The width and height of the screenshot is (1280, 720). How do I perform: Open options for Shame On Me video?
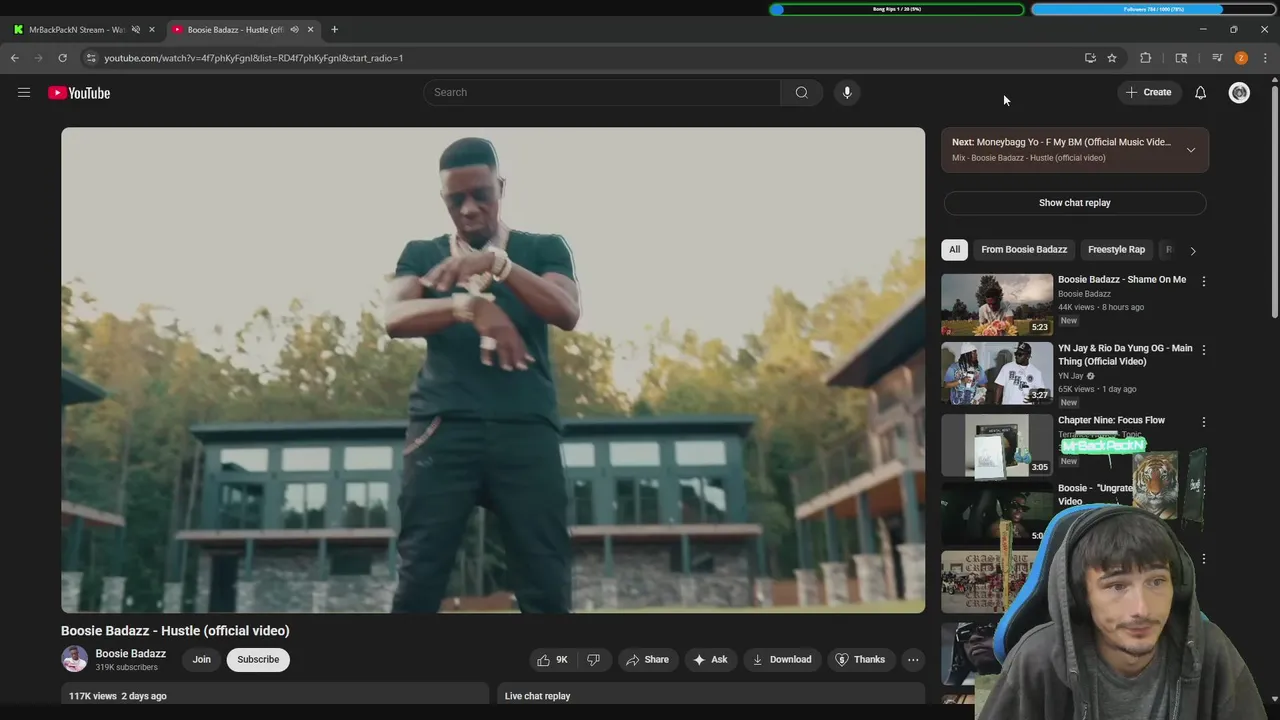[x=1203, y=281]
